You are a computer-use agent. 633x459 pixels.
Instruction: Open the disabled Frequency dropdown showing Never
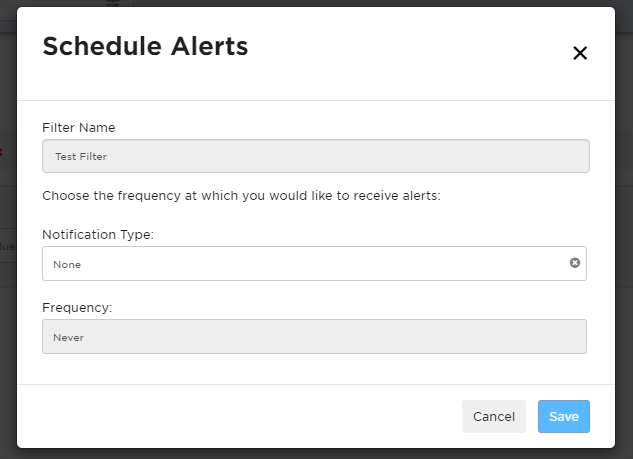pos(314,337)
